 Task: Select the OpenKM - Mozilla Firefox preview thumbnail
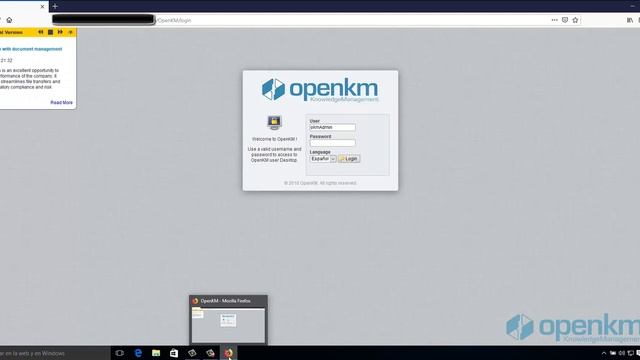(x=228, y=320)
